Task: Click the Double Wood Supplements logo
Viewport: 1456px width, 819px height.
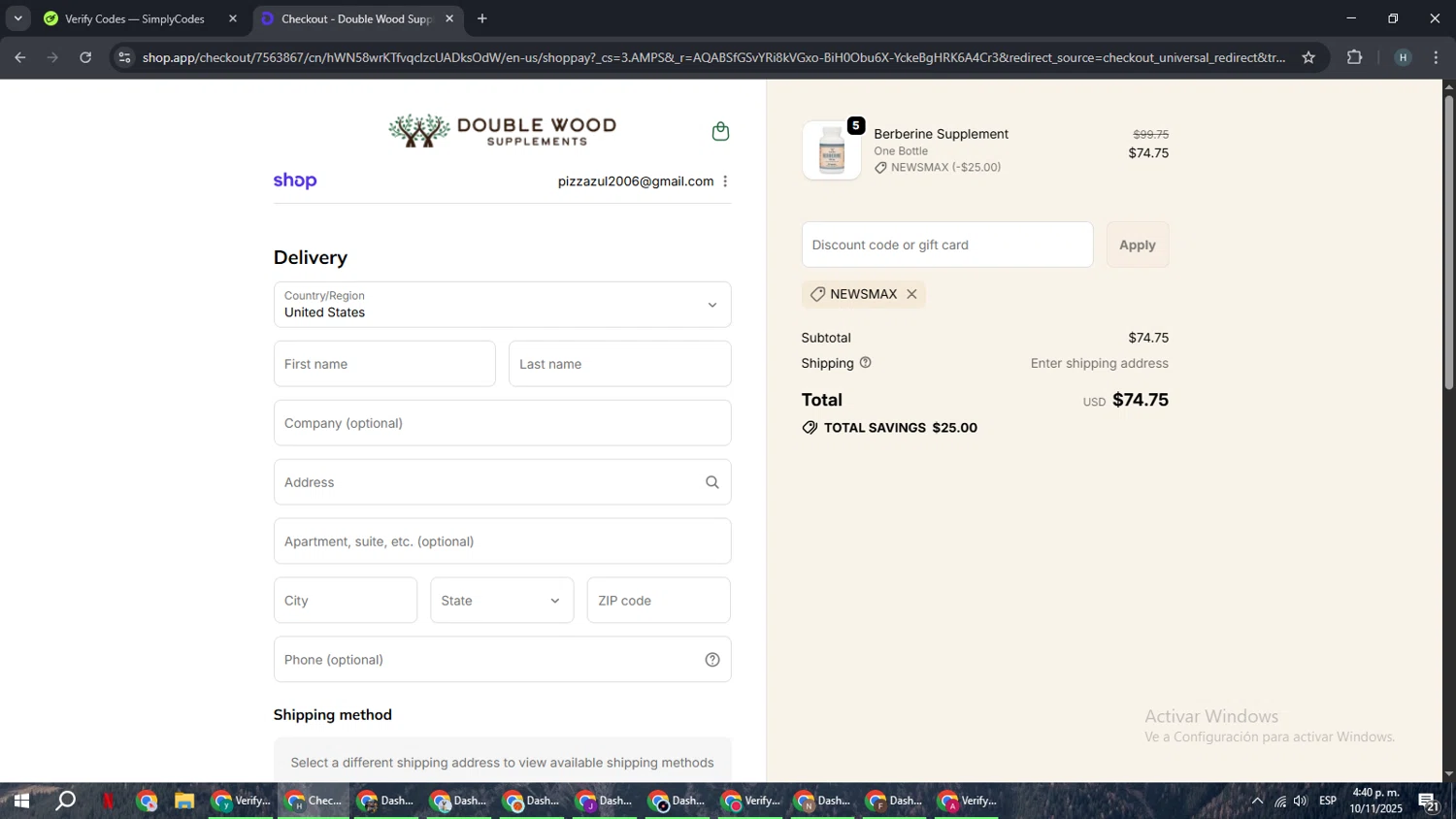Action: point(502,130)
